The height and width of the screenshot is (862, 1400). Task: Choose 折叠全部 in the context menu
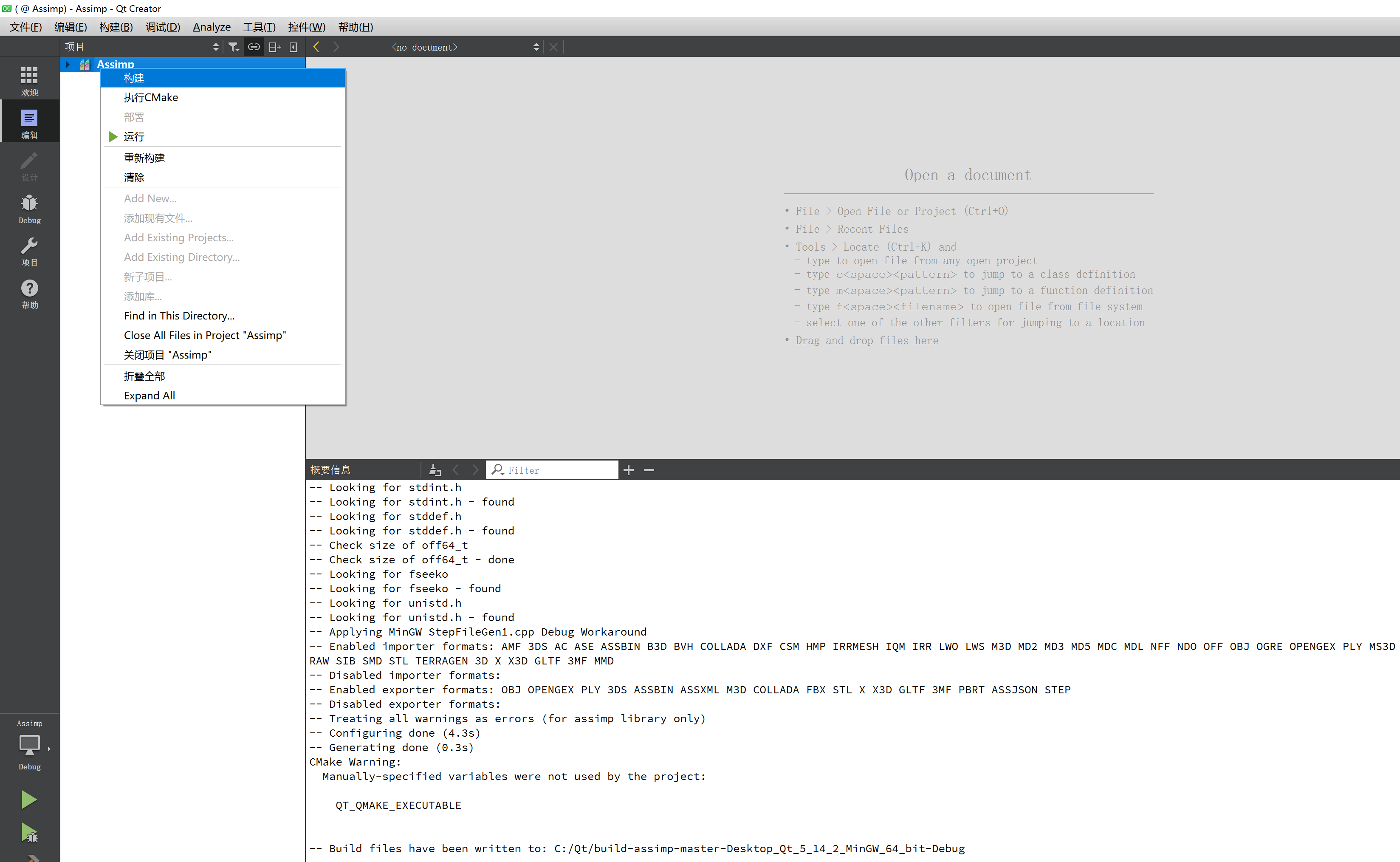pos(223,376)
